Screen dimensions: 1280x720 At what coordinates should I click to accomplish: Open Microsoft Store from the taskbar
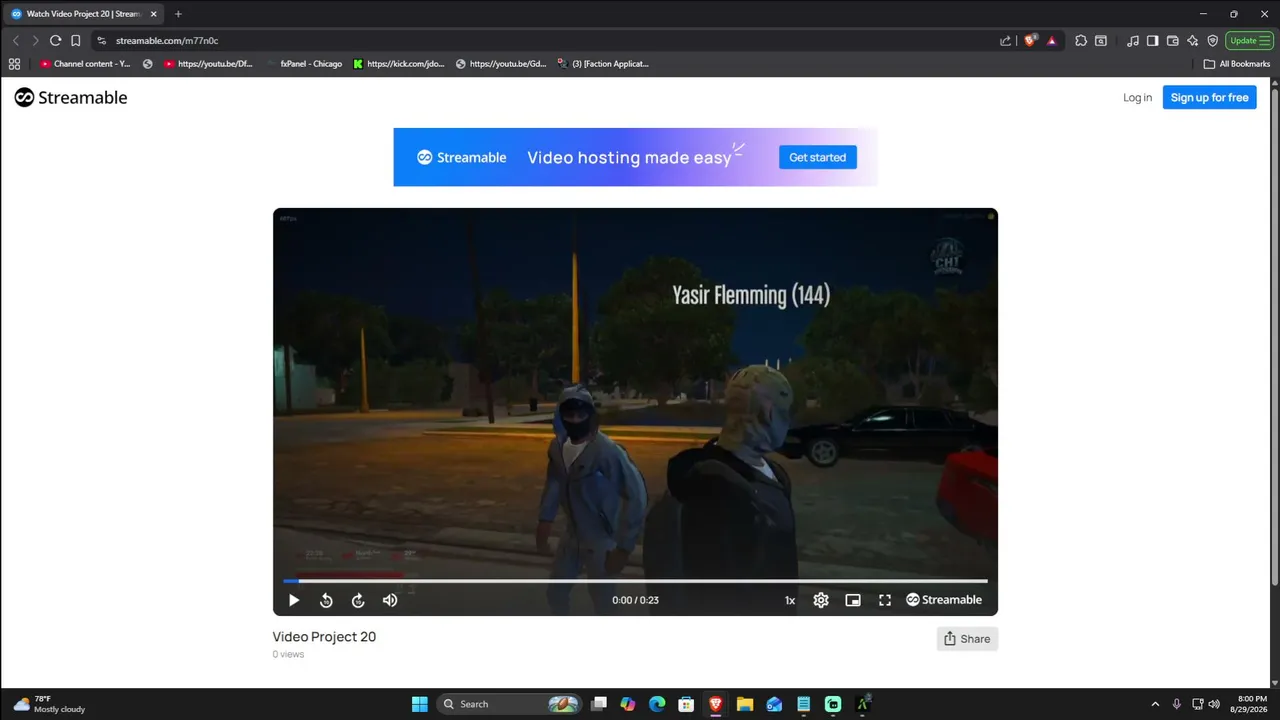(x=686, y=704)
